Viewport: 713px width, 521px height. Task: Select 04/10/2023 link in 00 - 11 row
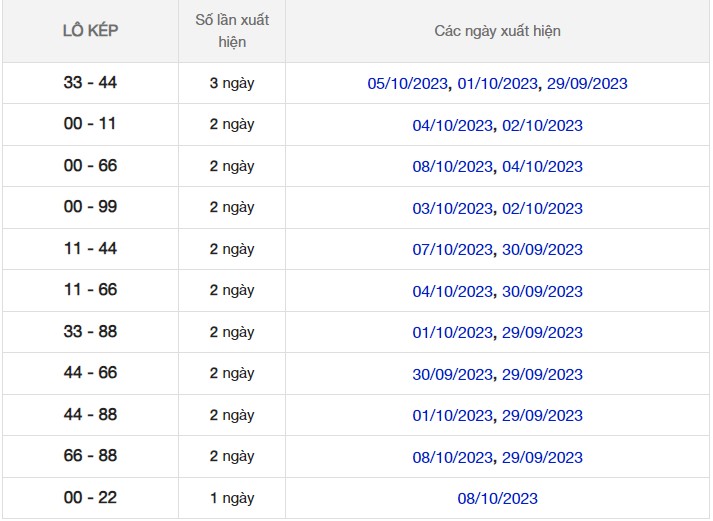453,126
